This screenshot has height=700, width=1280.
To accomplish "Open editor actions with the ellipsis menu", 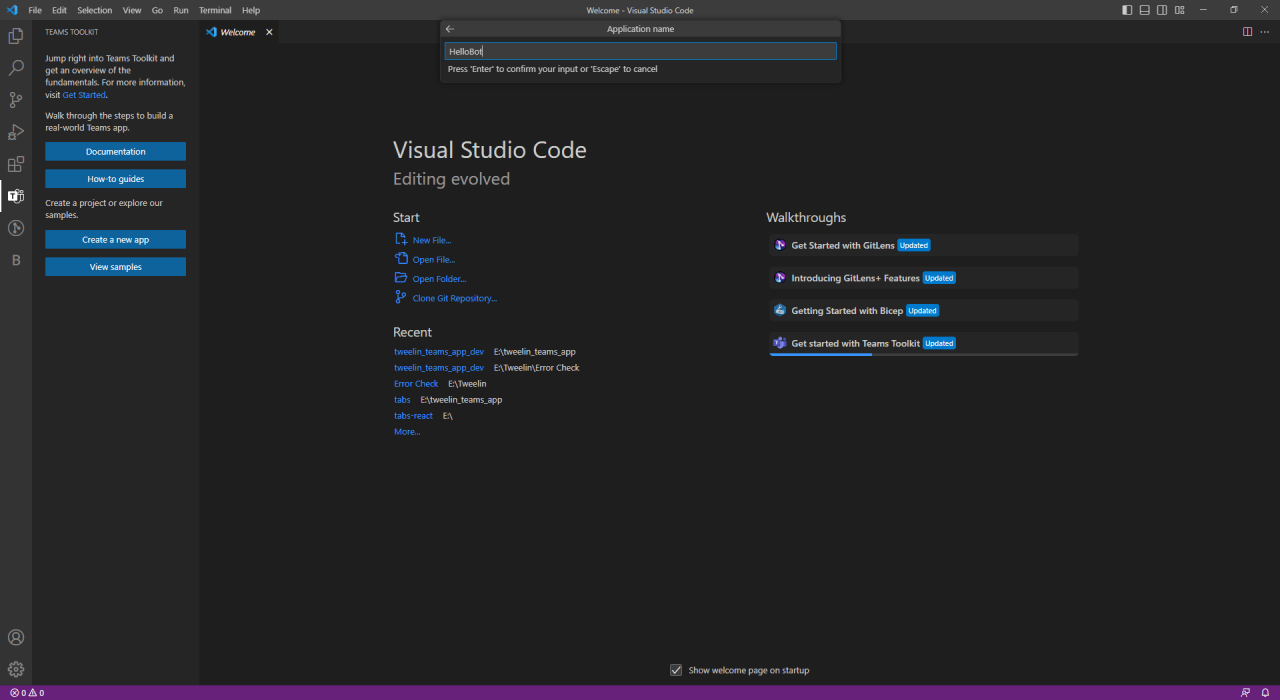I will pyautogui.click(x=1264, y=31).
